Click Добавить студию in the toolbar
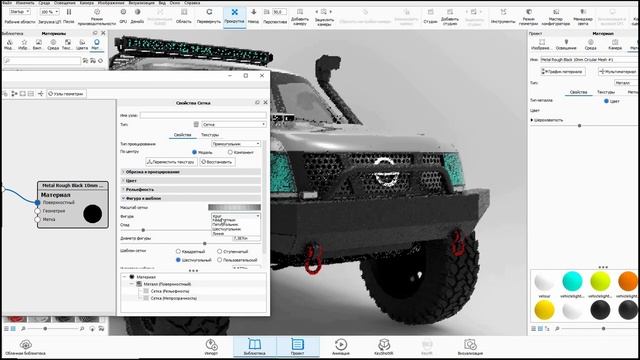Image resolution: width=640 pixels, height=360 pixels. (x=450, y=17)
